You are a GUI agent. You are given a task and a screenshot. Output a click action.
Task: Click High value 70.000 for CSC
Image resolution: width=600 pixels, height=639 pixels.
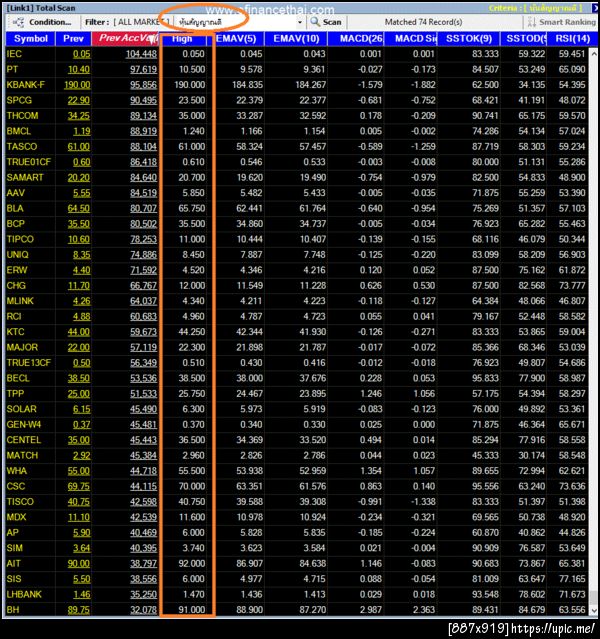192,487
